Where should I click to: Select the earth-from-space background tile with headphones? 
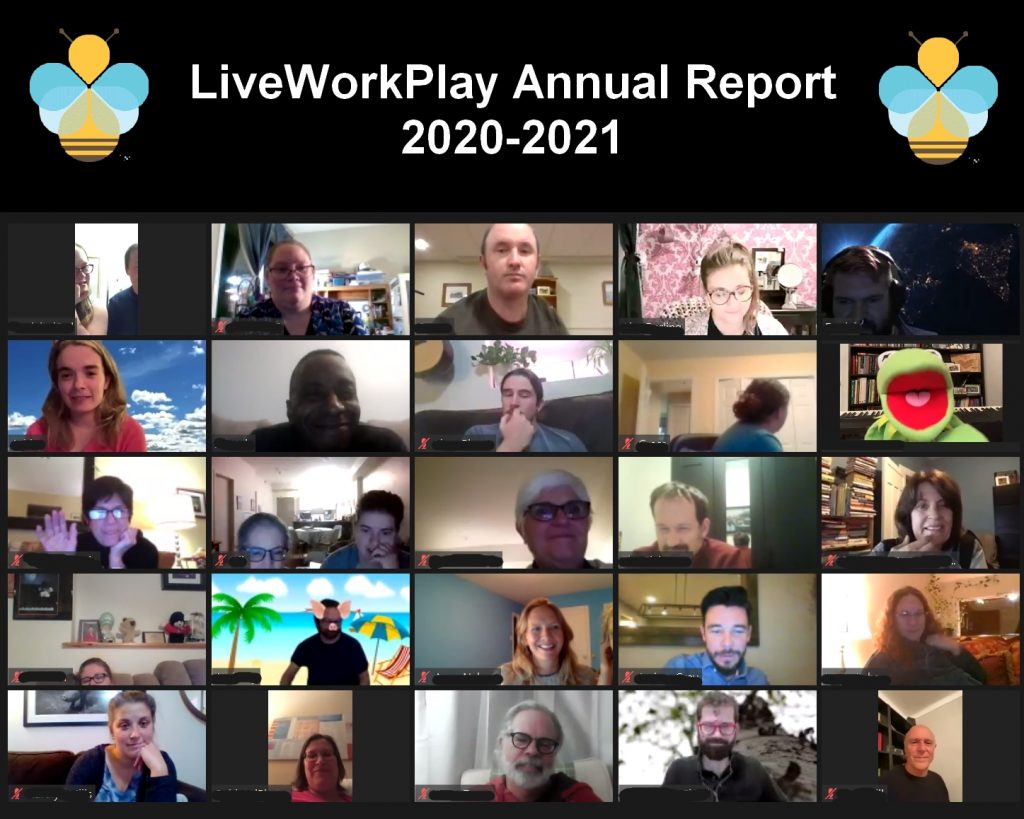click(920, 280)
